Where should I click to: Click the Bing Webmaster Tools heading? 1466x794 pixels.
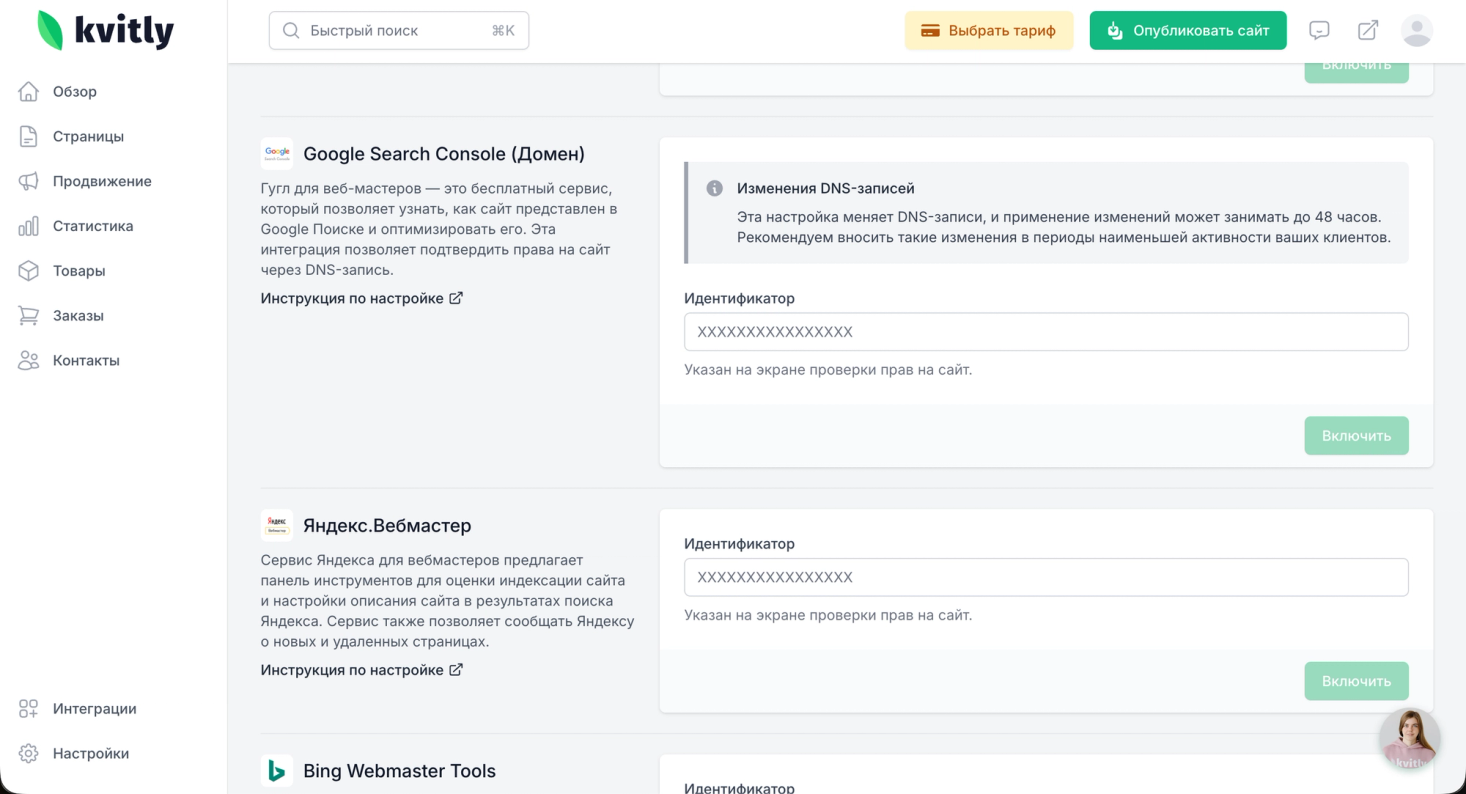coord(400,771)
